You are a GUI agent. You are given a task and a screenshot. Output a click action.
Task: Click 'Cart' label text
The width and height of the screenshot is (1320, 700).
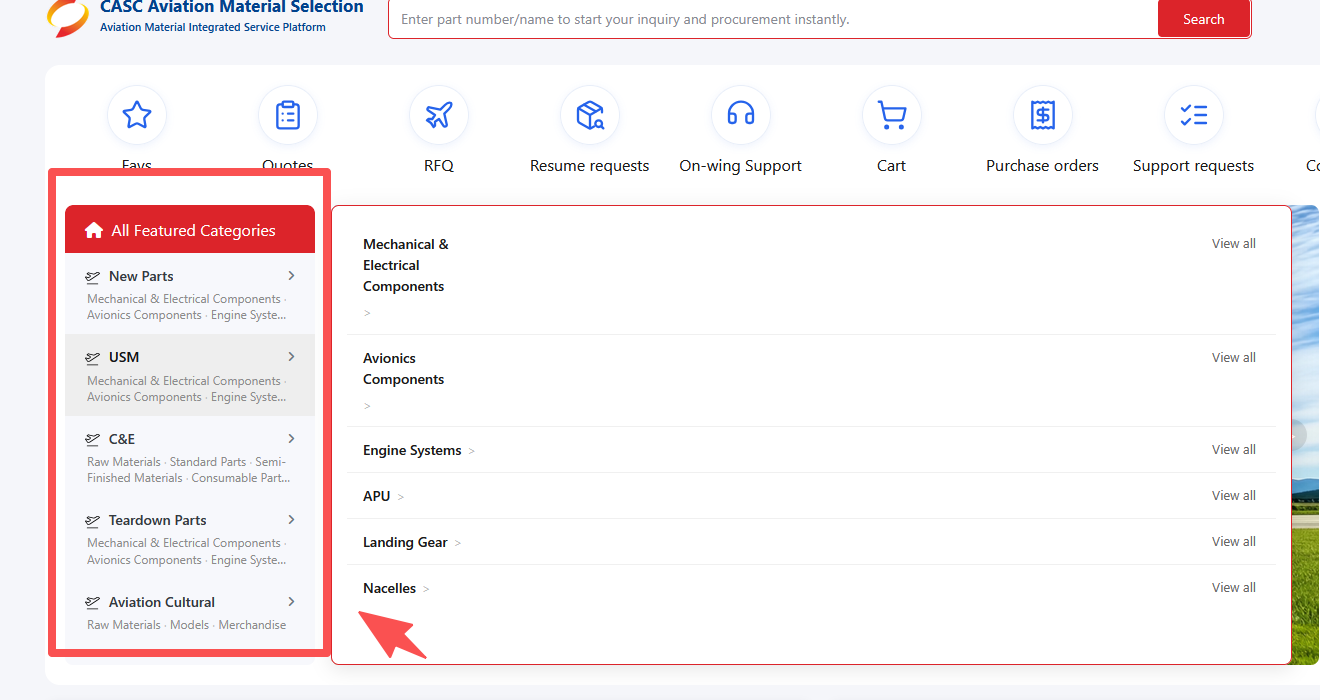[x=892, y=166]
